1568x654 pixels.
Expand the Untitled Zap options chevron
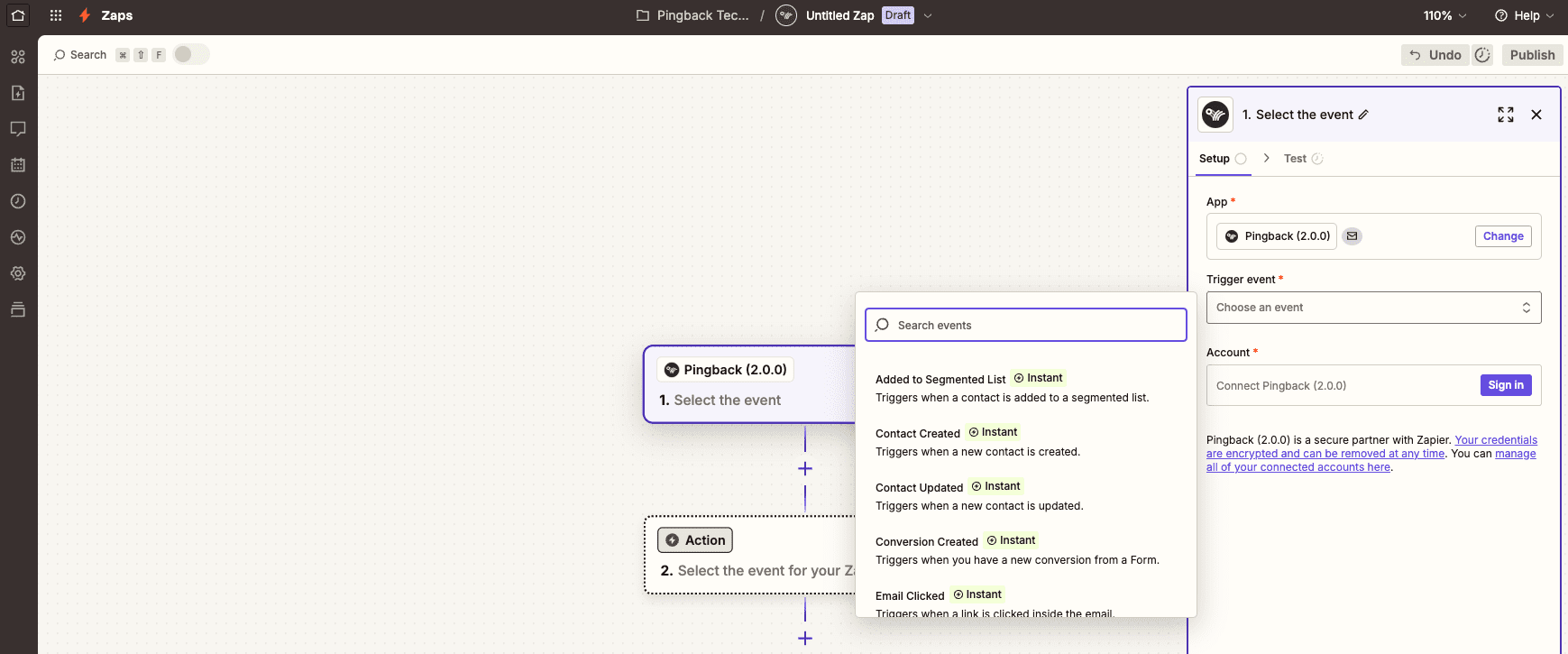coord(928,15)
